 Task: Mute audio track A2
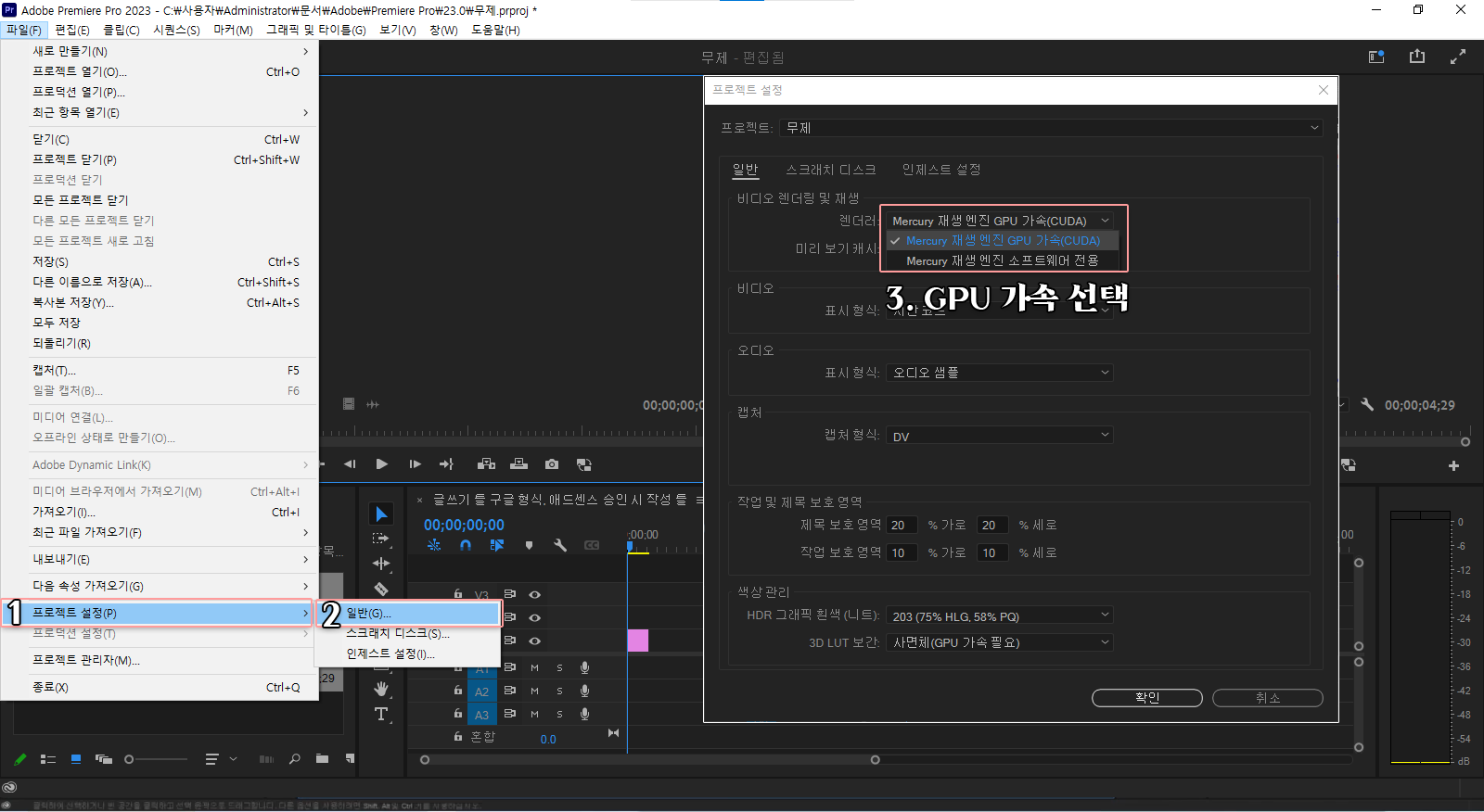click(x=534, y=691)
